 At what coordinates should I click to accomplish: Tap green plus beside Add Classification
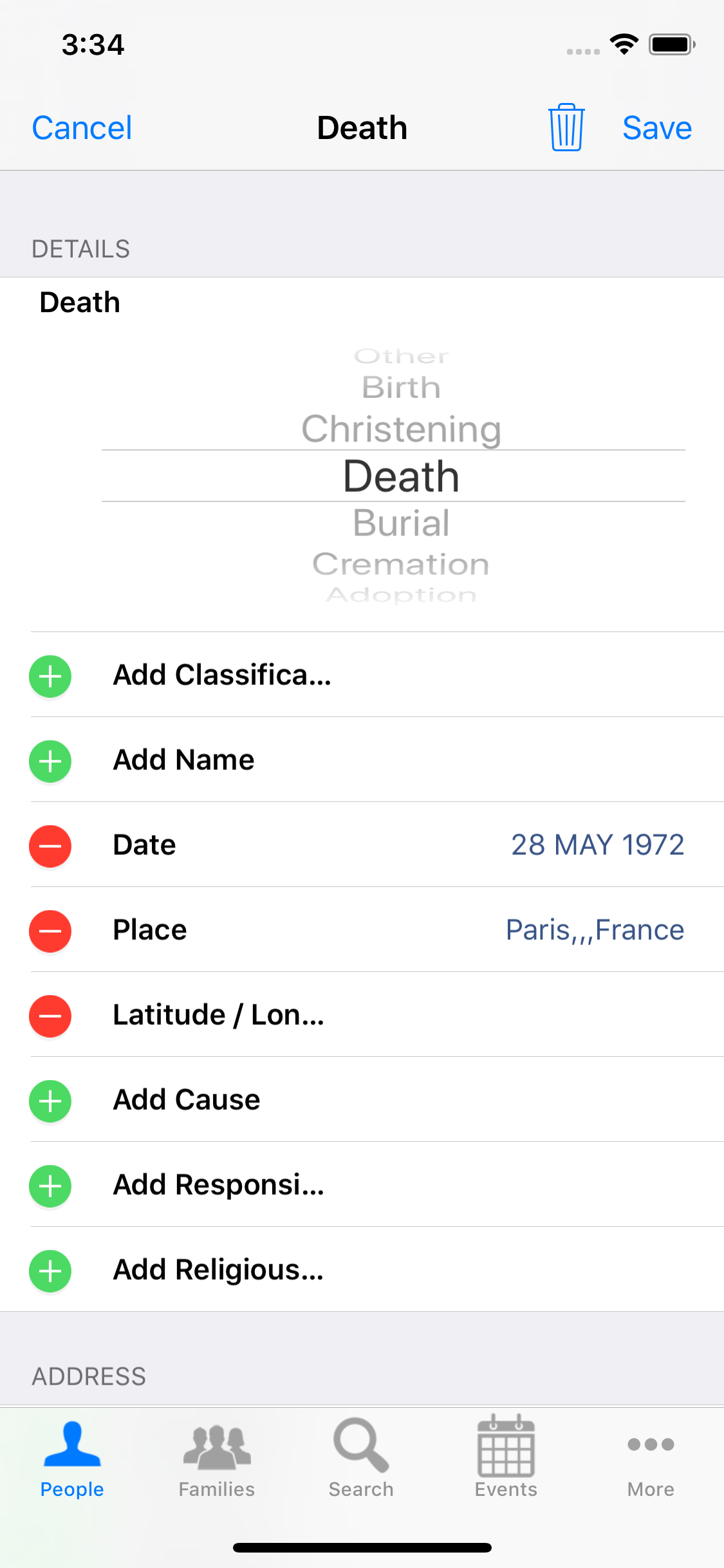click(x=50, y=676)
